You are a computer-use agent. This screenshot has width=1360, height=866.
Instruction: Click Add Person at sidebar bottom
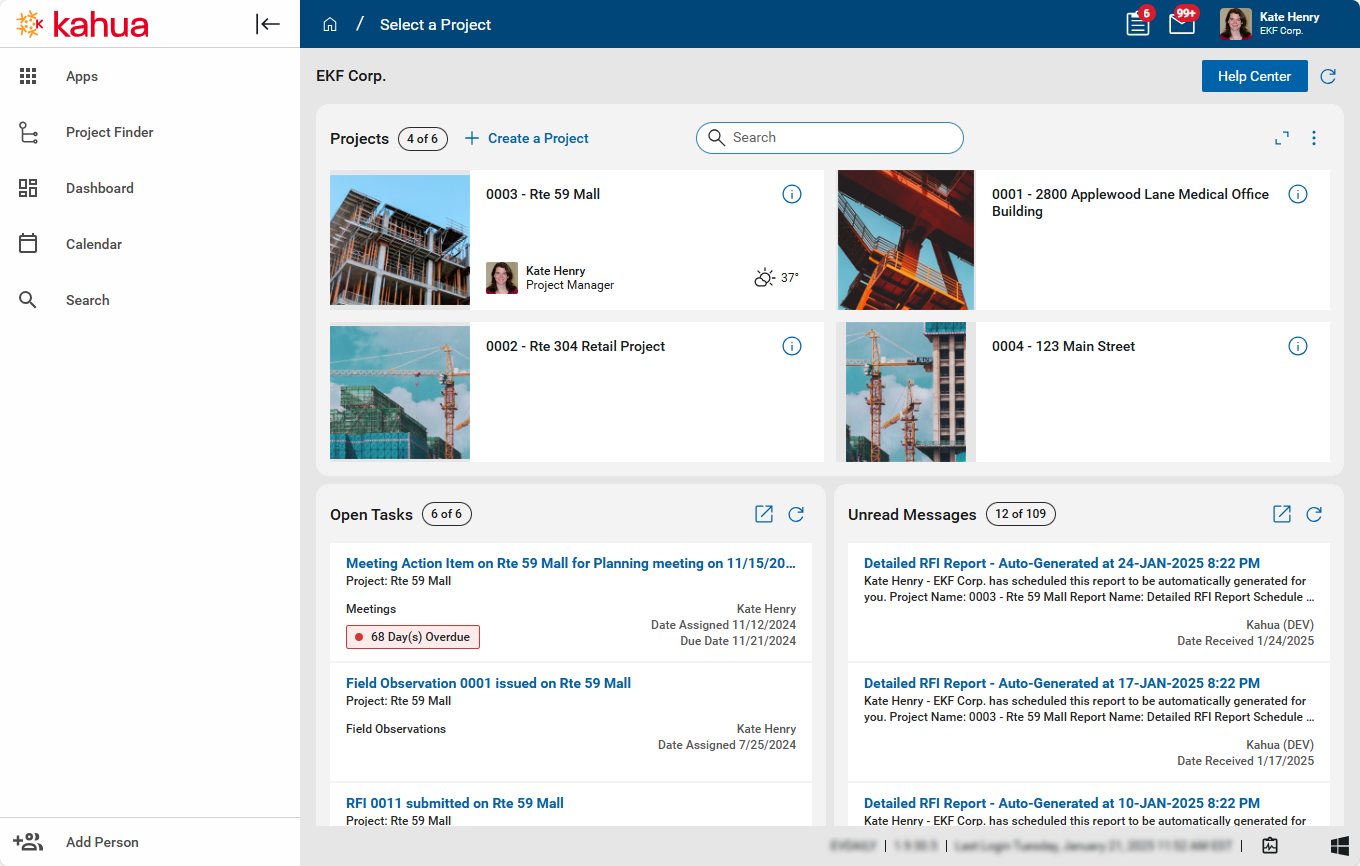coord(102,842)
